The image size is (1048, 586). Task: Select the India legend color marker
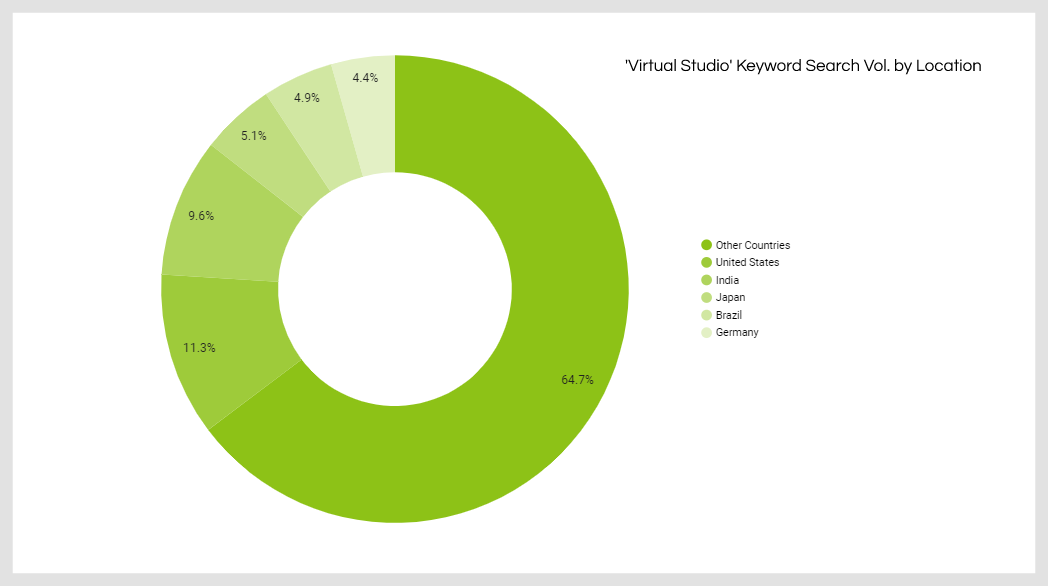[x=706, y=280]
